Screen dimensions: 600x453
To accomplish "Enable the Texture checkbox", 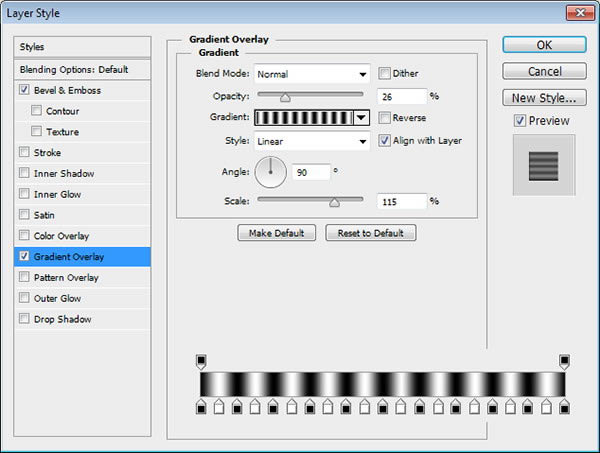I will pos(36,131).
